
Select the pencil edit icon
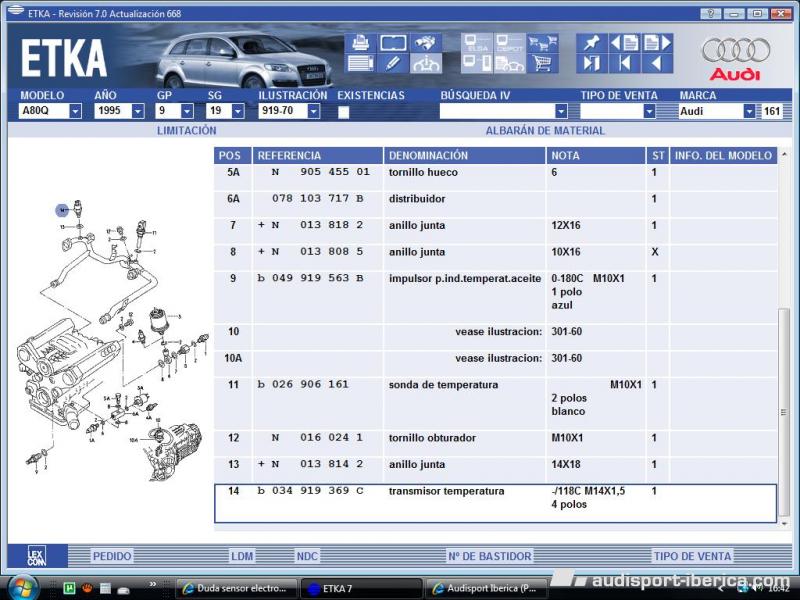[x=393, y=64]
